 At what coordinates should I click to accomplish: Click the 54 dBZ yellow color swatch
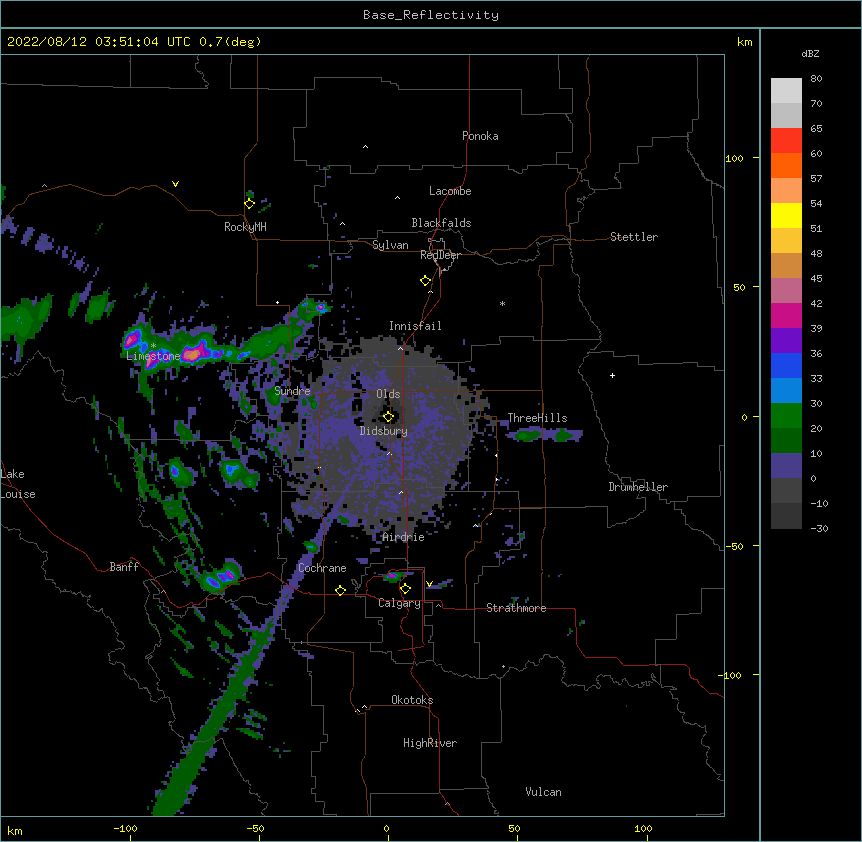786,215
